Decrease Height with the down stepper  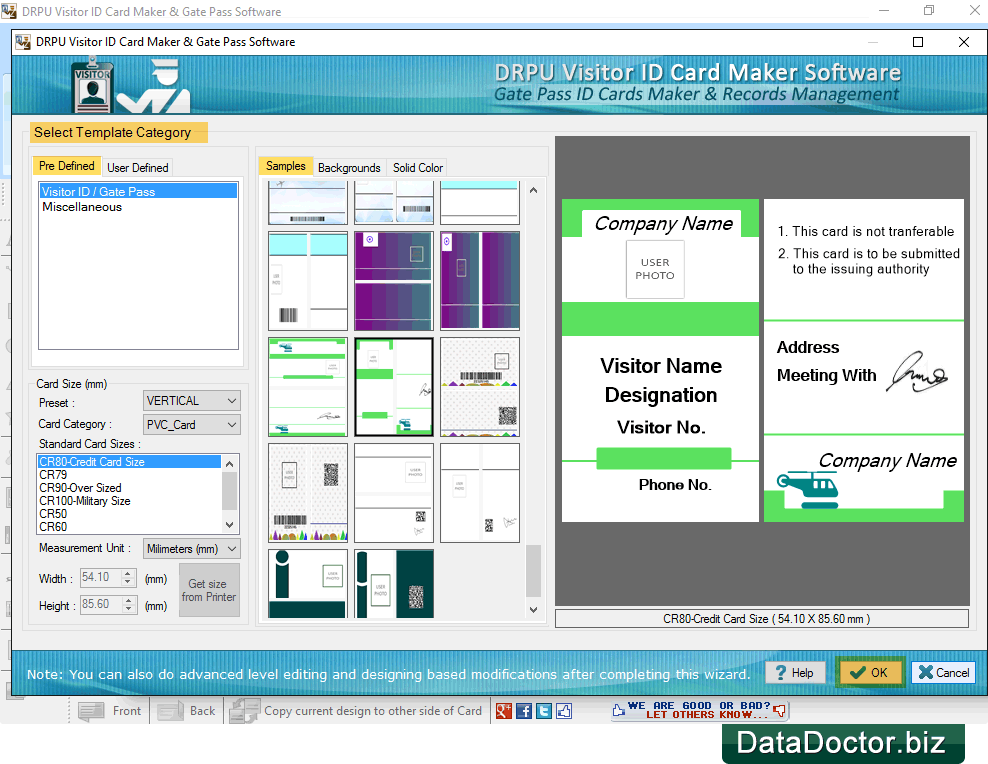(x=129, y=610)
